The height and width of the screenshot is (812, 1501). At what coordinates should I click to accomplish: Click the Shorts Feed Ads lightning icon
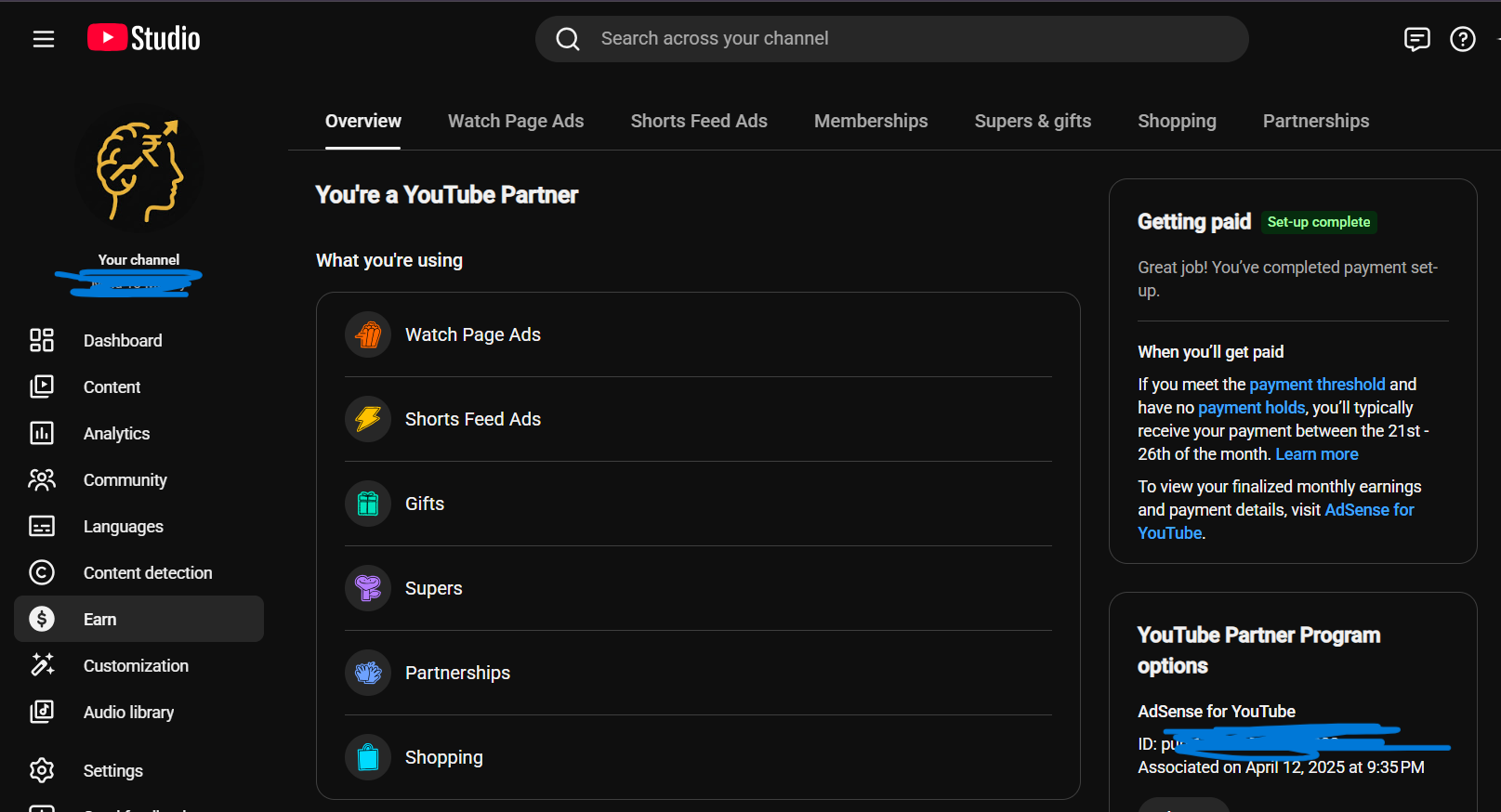(x=368, y=419)
